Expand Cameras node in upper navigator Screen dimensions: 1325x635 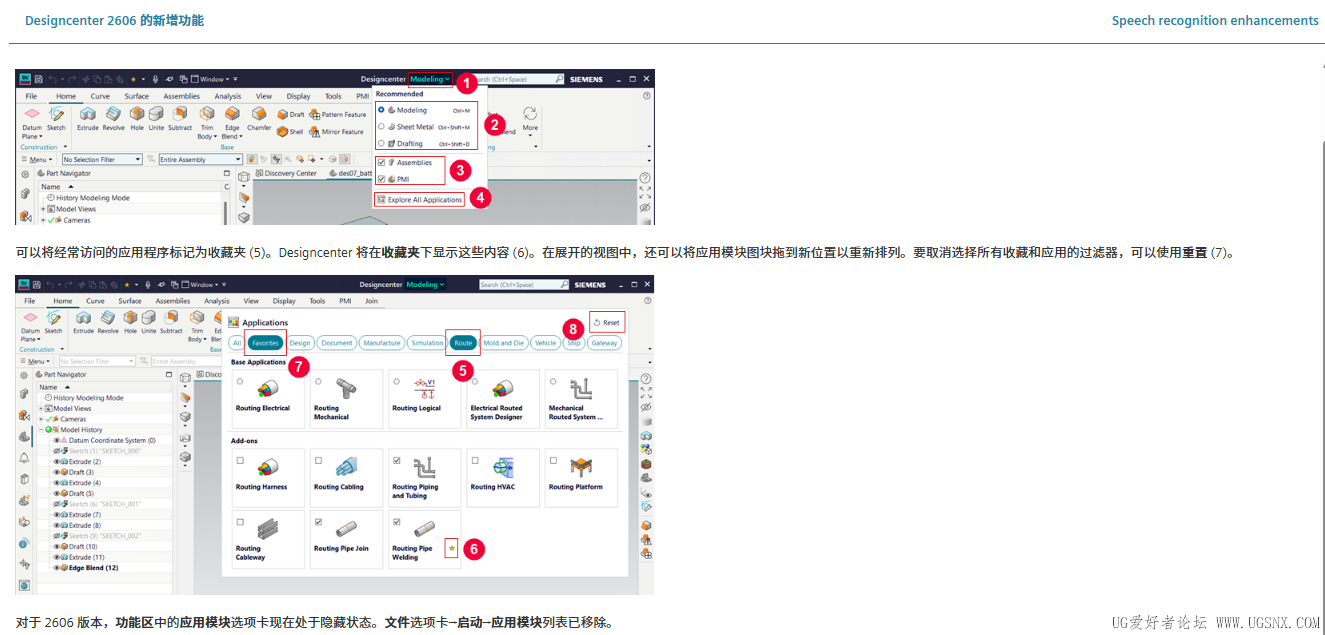(x=42, y=220)
